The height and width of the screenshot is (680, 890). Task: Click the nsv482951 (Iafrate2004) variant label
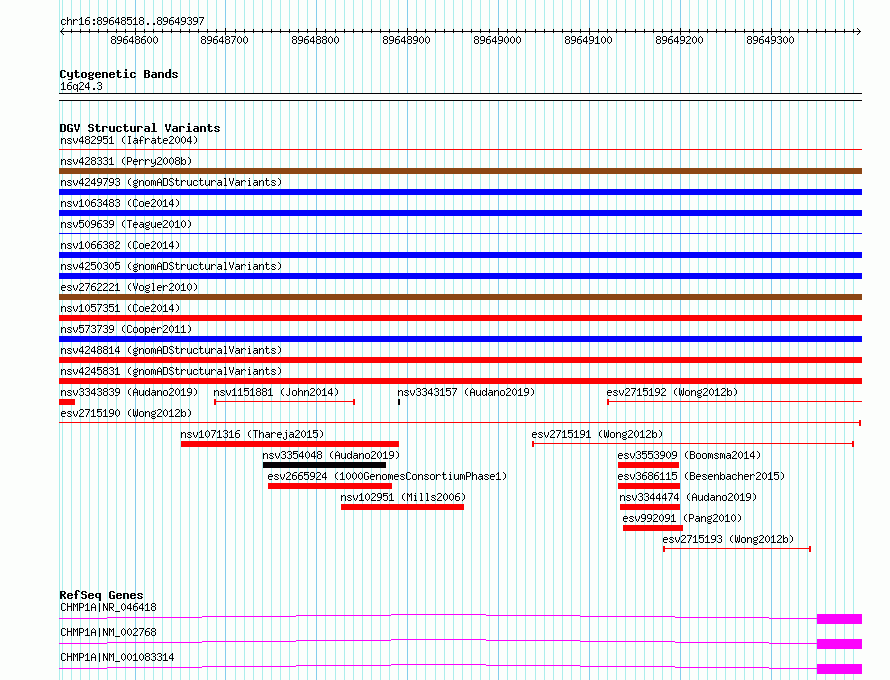pyautogui.click(x=129, y=140)
